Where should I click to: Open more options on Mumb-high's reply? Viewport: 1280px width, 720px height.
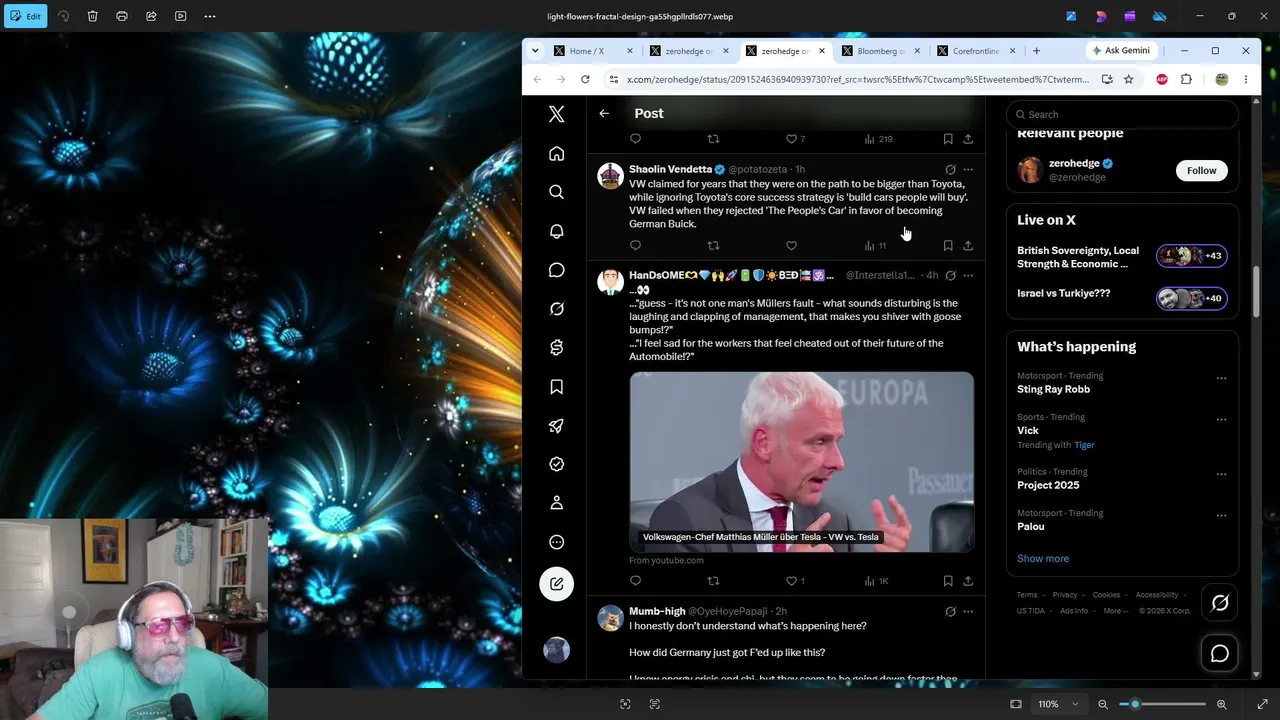coord(968,612)
